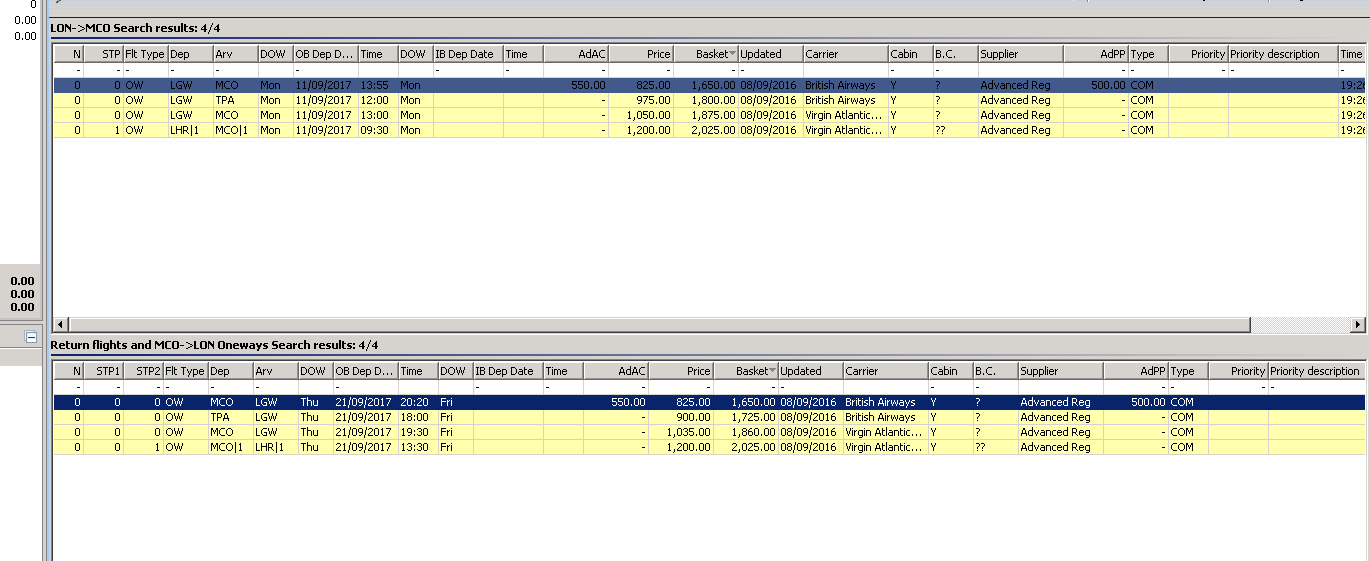This screenshot has width=1370, height=561.
Task: Click basket value 1,725.00
Action: (745, 417)
